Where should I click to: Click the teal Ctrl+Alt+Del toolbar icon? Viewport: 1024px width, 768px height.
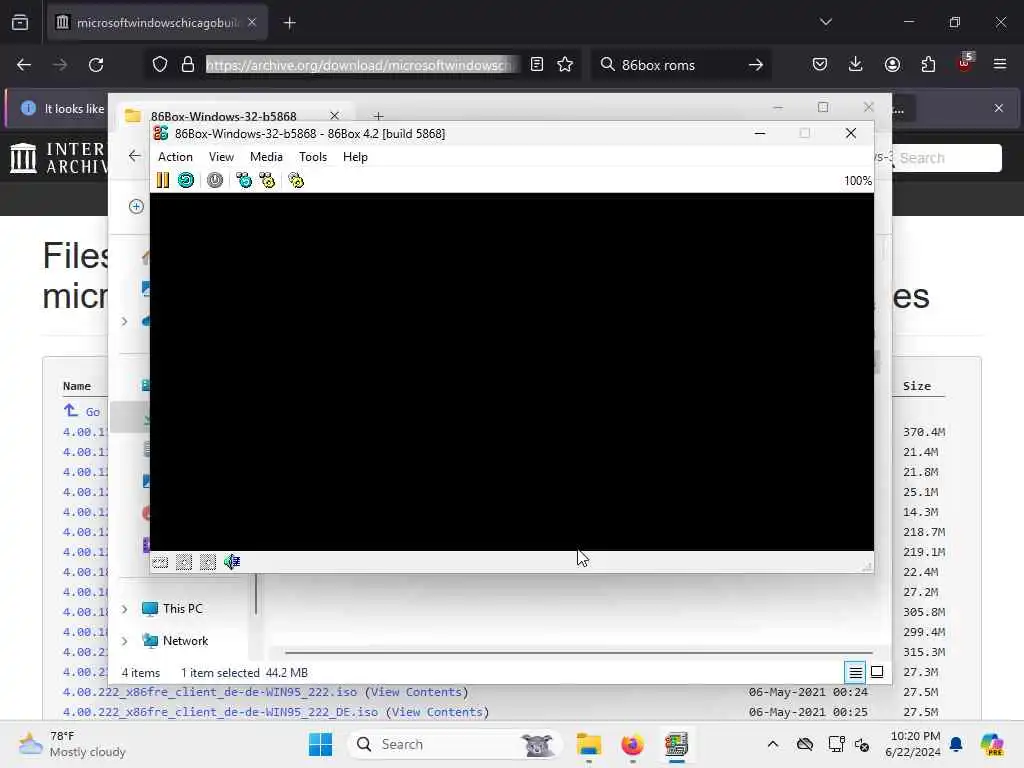[x=244, y=180]
